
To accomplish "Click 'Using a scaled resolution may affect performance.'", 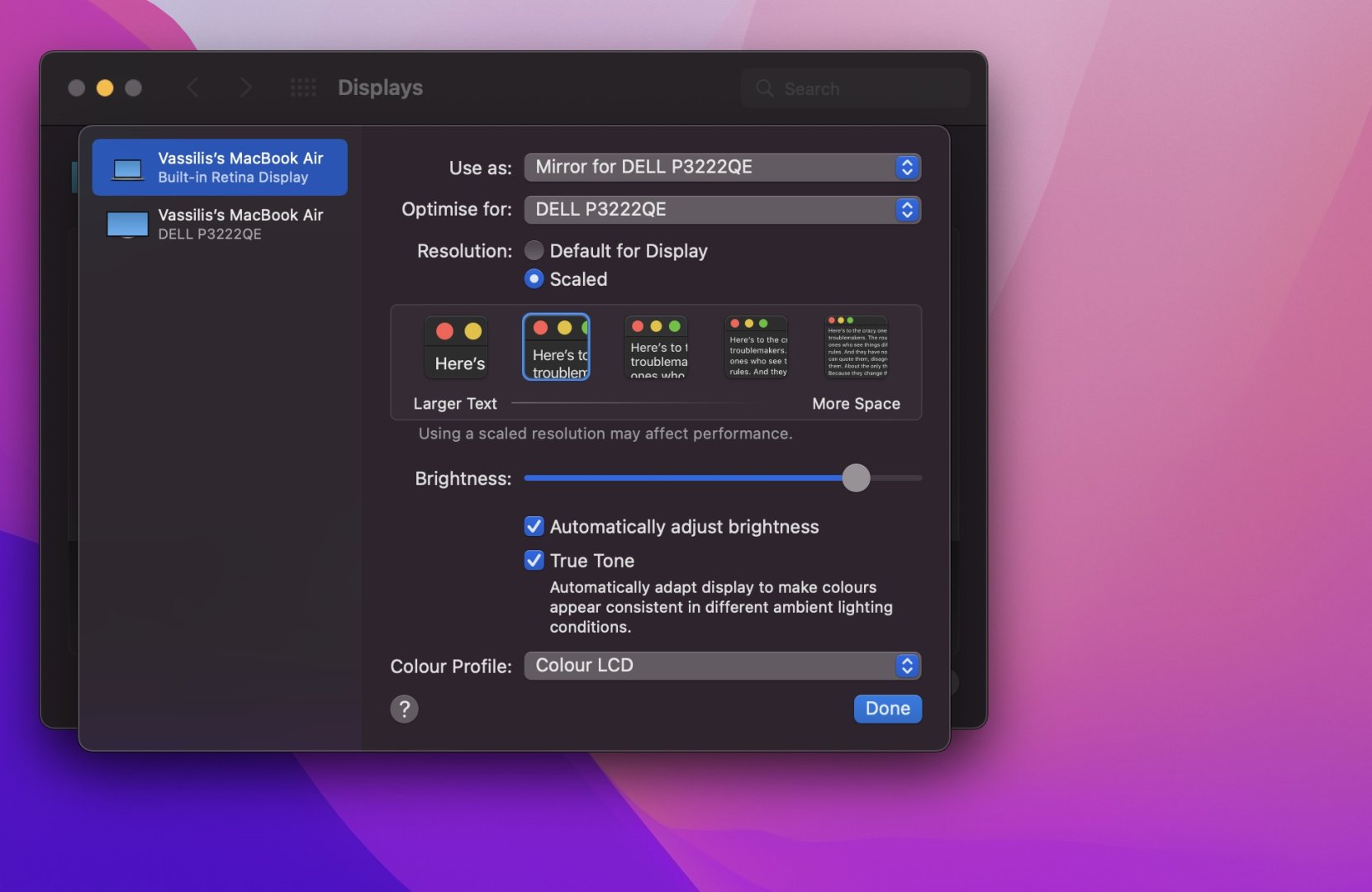I will coord(605,434).
